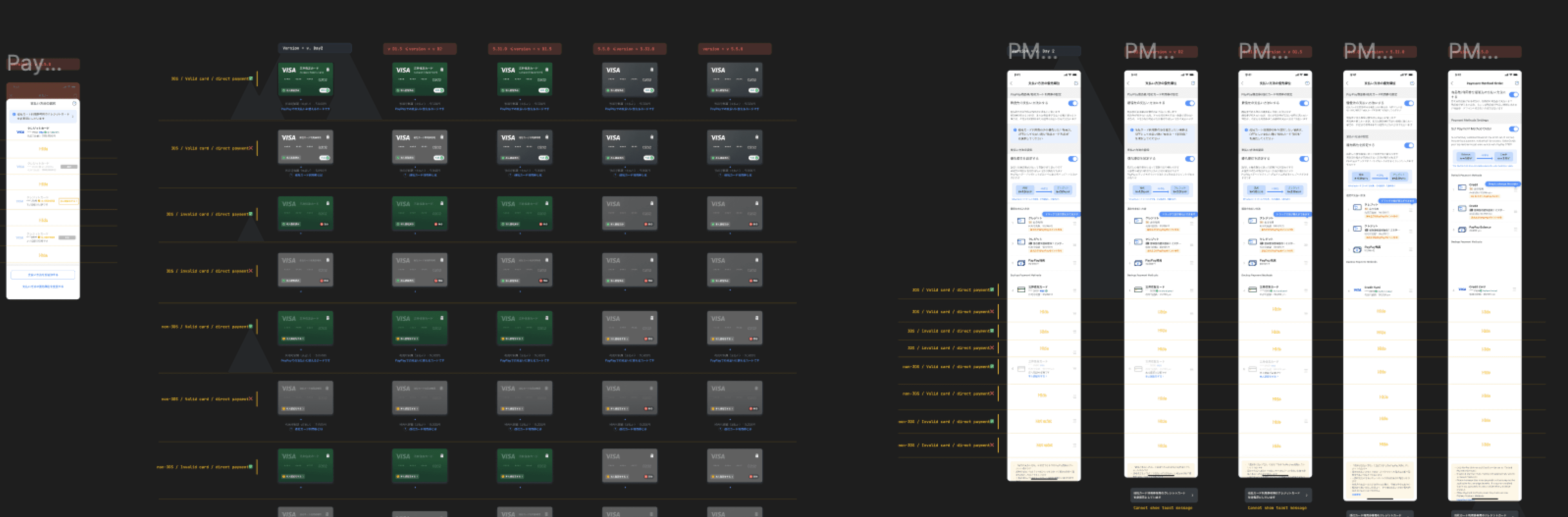Image resolution: width=1568 pixels, height=517 pixels.
Task: Click outlined button at bottom of Pay sheet
Action: 42,275
